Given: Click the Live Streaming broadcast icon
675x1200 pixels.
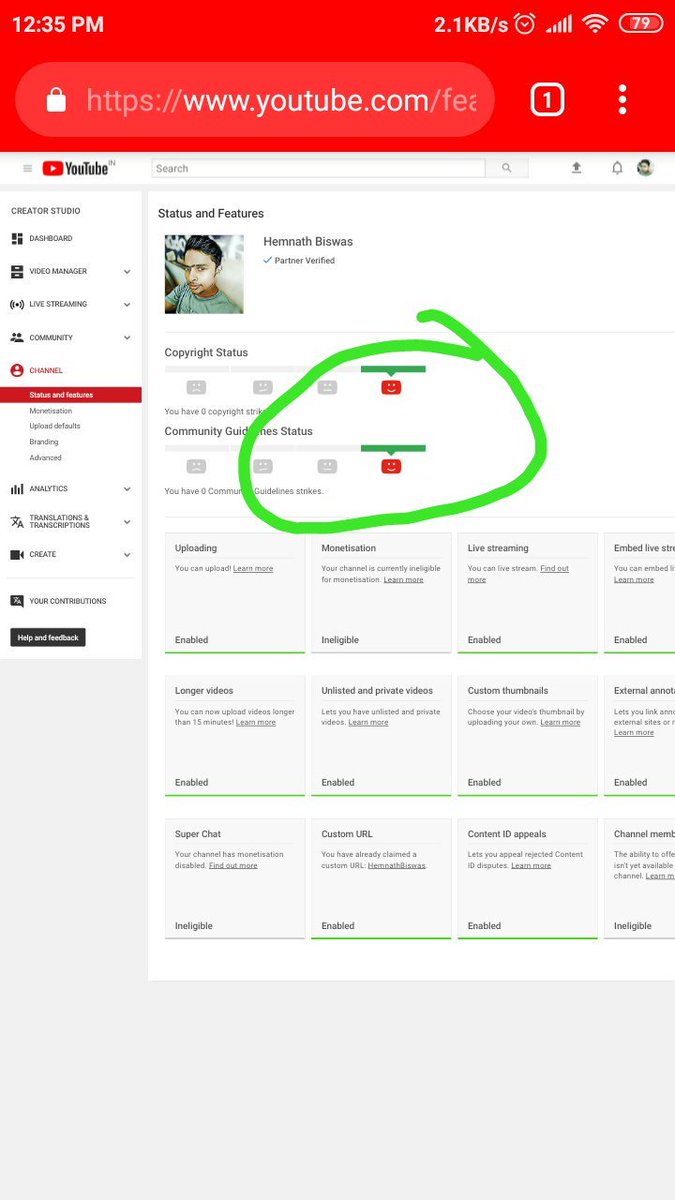Looking at the screenshot, I should (x=17, y=304).
